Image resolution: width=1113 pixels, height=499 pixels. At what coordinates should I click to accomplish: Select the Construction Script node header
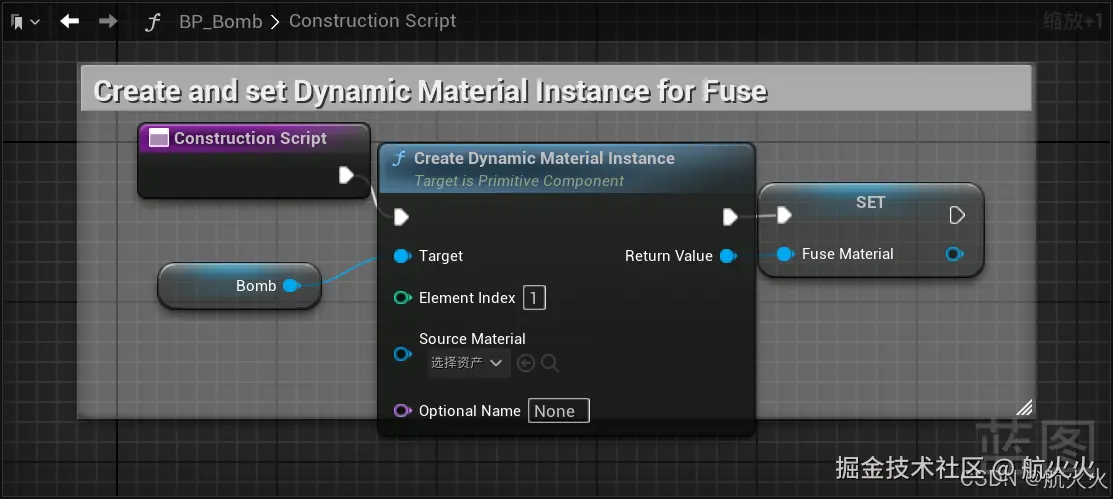[253, 138]
